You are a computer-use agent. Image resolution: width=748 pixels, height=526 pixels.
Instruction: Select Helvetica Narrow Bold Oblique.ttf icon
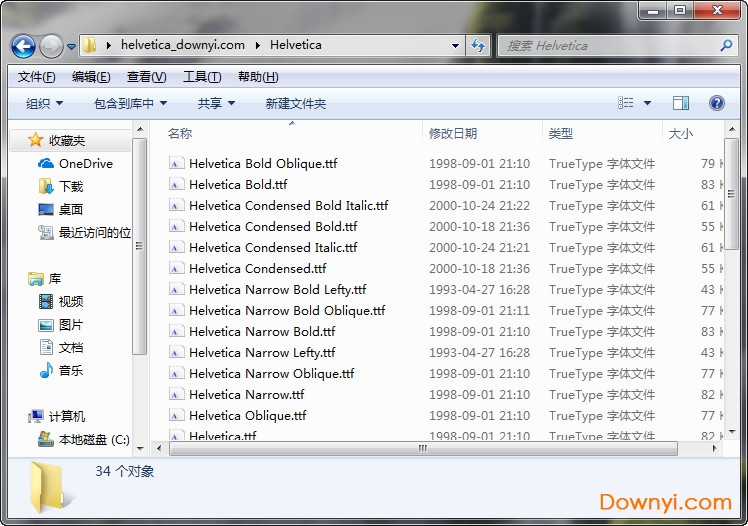[x=176, y=310]
